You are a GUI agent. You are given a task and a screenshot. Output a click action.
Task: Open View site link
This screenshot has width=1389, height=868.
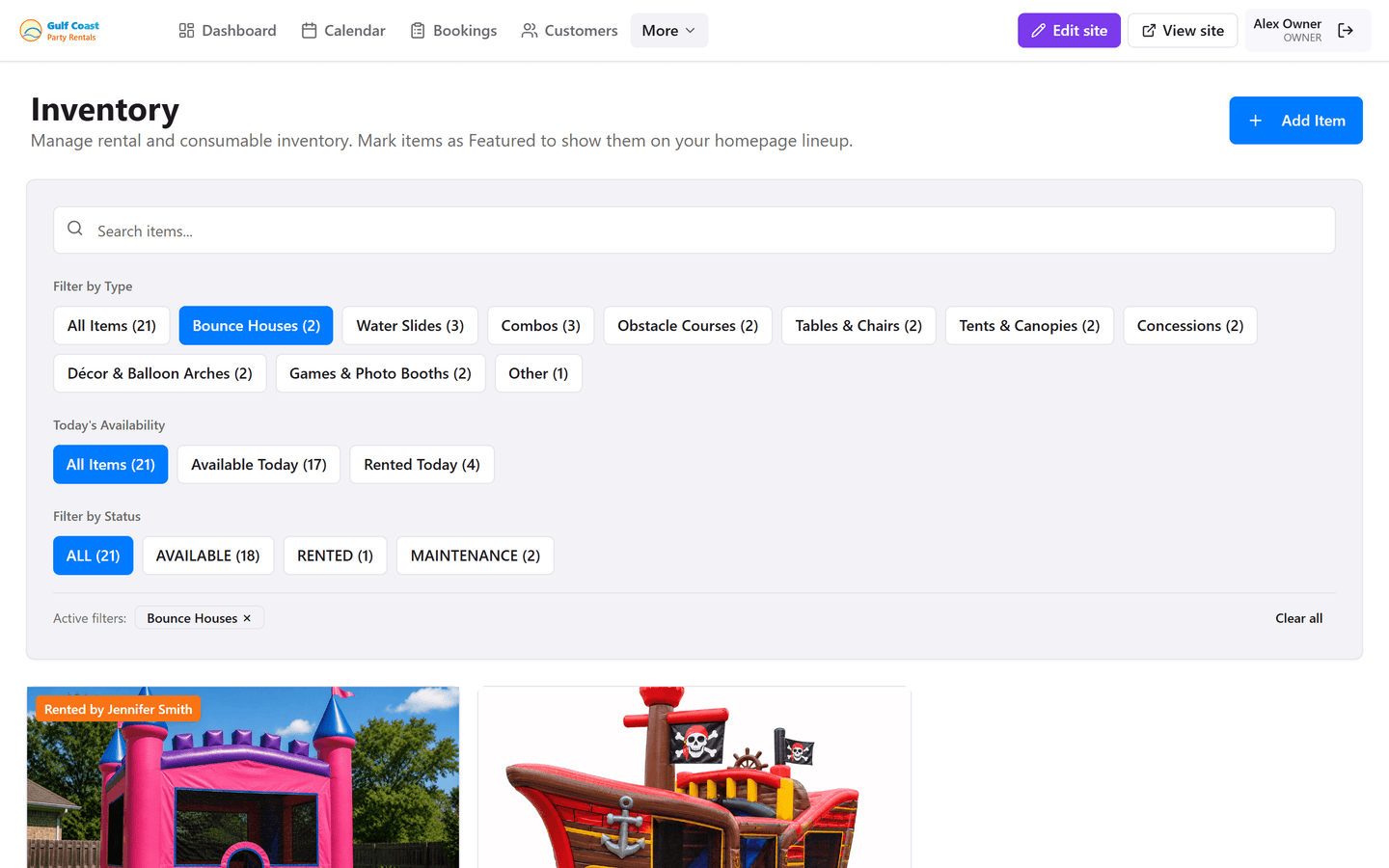pos(1183,31)
